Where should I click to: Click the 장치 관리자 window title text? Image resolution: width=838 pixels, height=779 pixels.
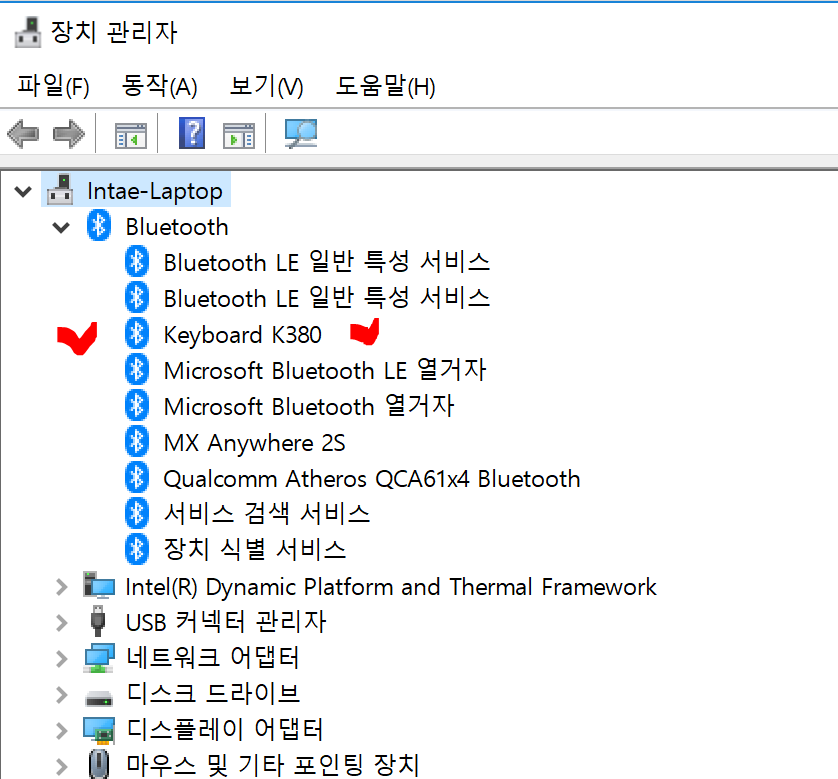(x=114, y=32)
